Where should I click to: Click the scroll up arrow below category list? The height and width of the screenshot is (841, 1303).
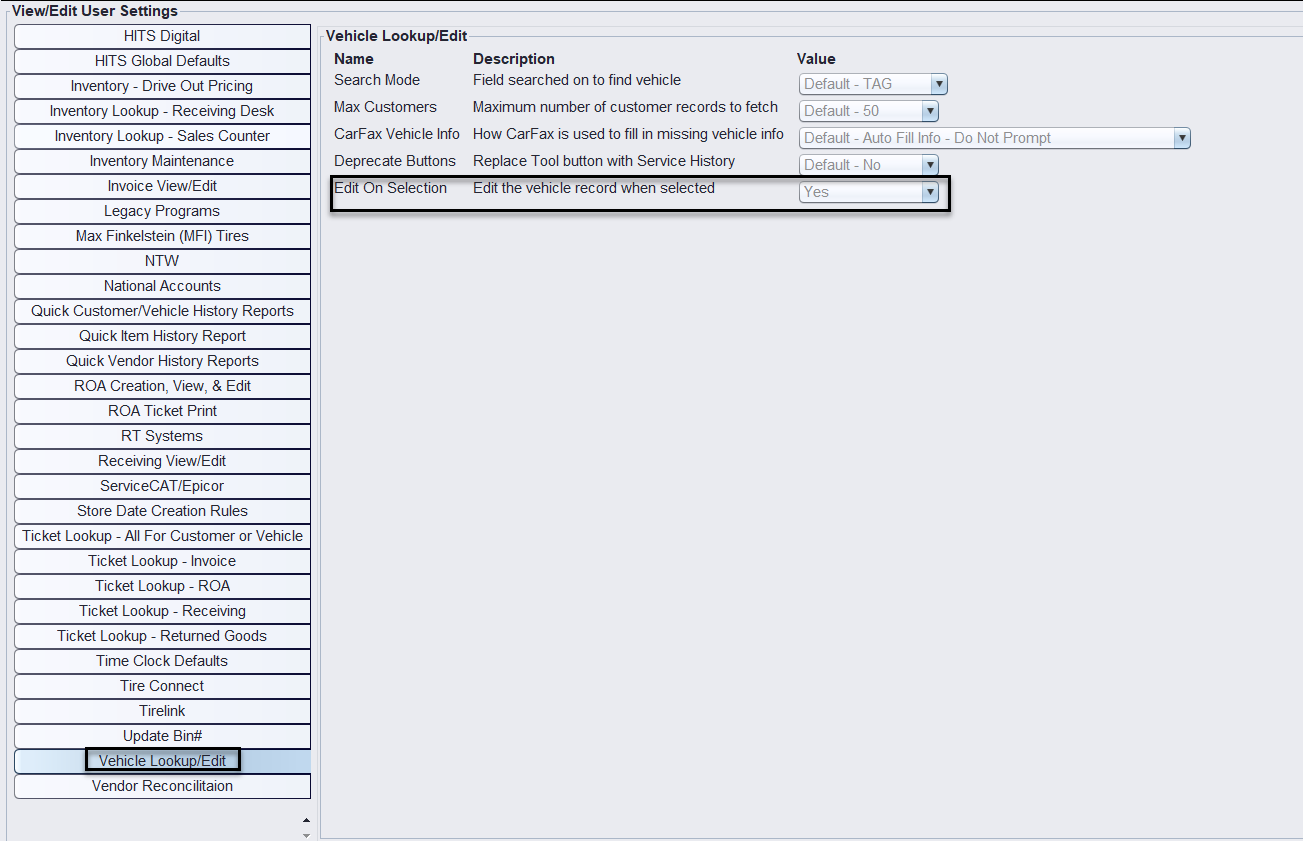pos(306,820)
